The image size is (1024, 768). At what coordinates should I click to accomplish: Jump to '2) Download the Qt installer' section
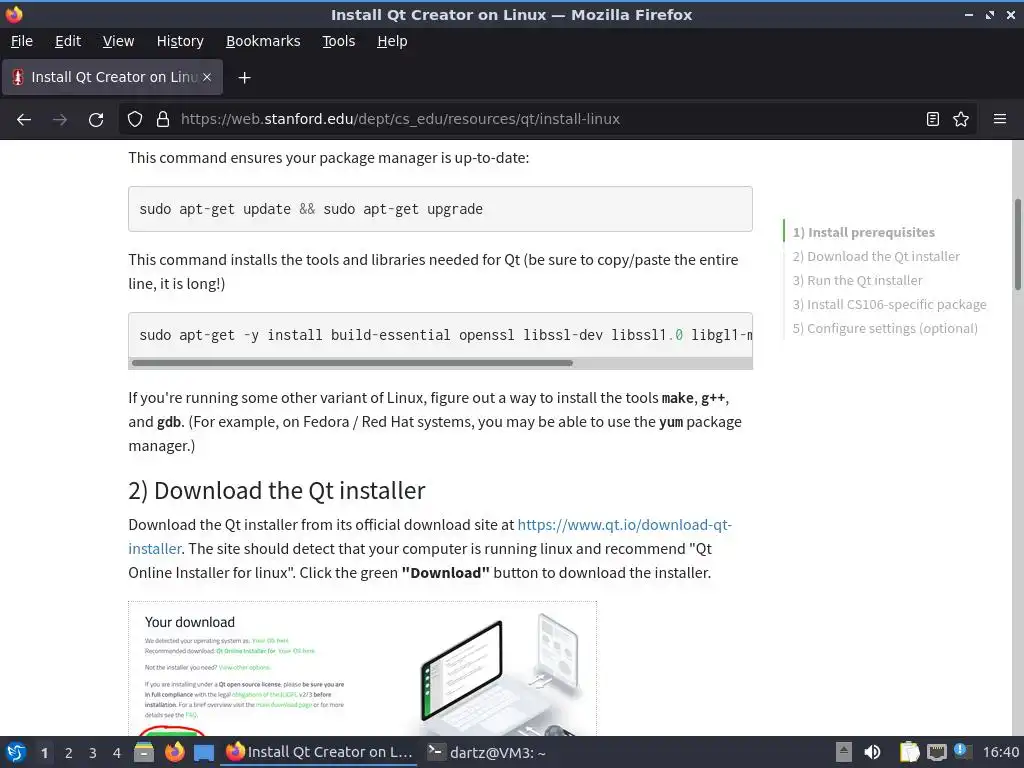pos(876,257)
